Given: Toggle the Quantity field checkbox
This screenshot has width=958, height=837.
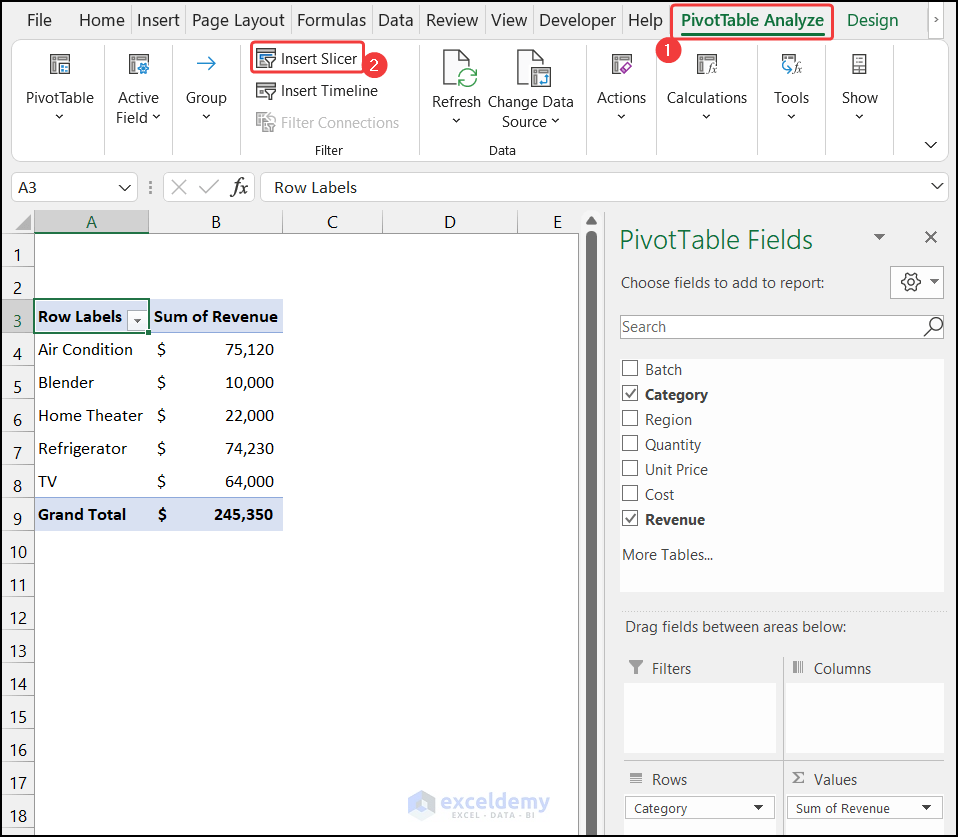Looking at the screenshot, I should 630,444.
